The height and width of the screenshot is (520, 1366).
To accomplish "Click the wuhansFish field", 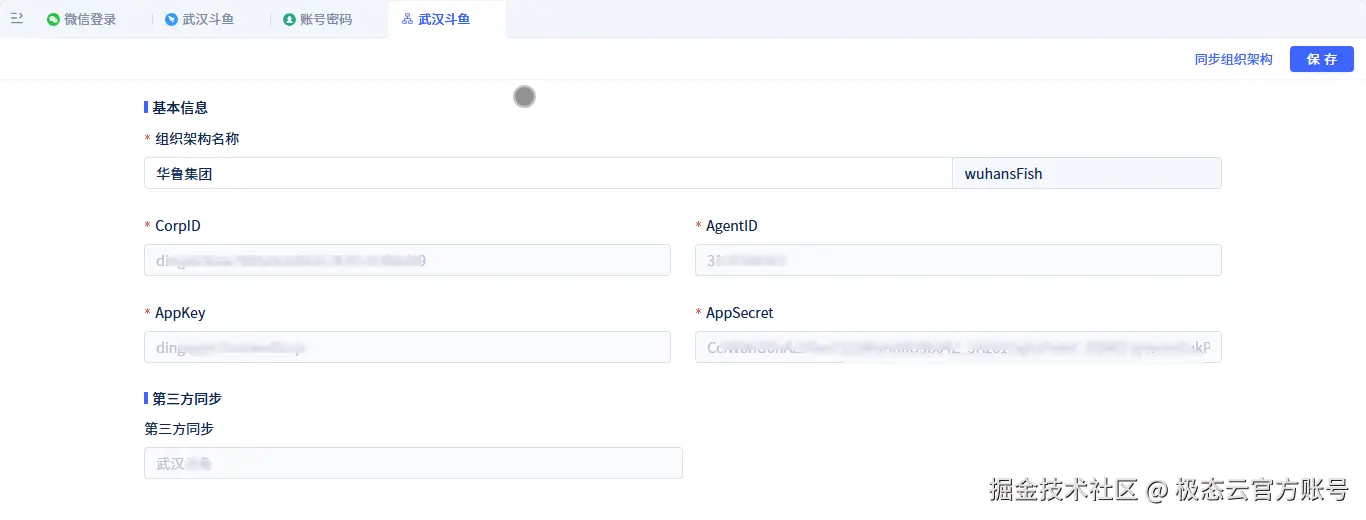I will [x=1087, y=173].
